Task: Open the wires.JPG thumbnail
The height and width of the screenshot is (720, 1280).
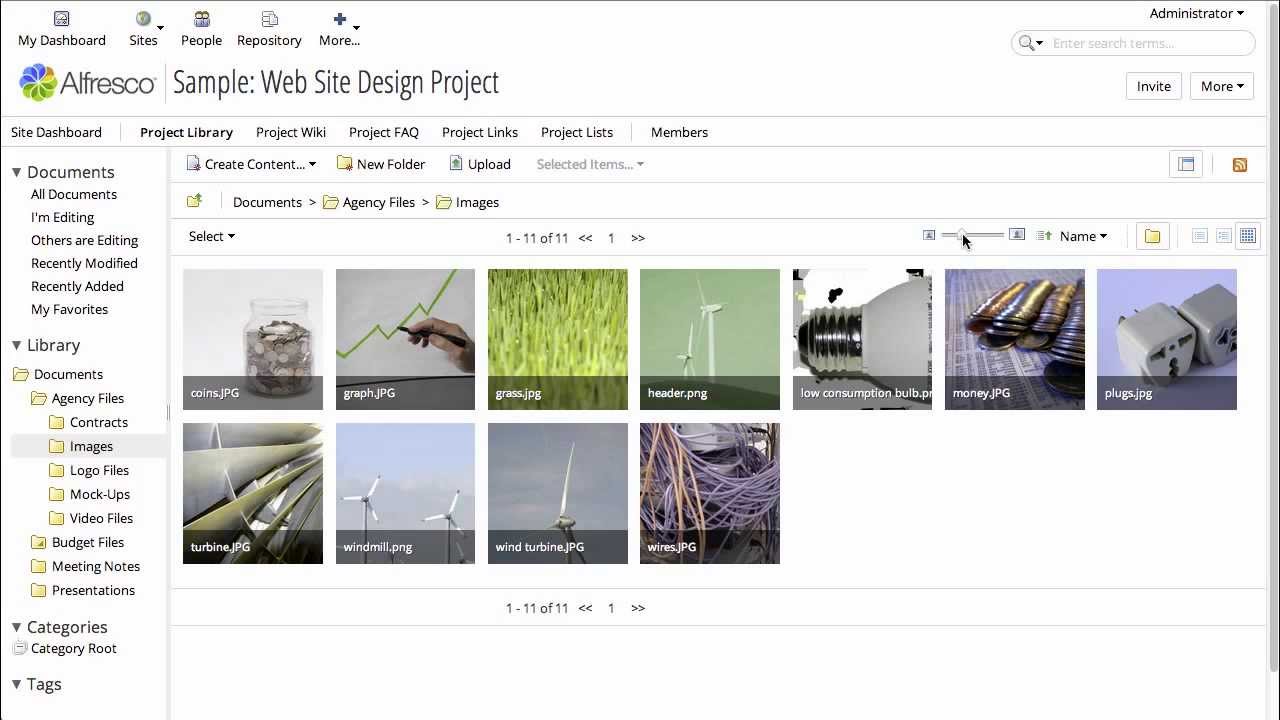Action: coord(709,493)
